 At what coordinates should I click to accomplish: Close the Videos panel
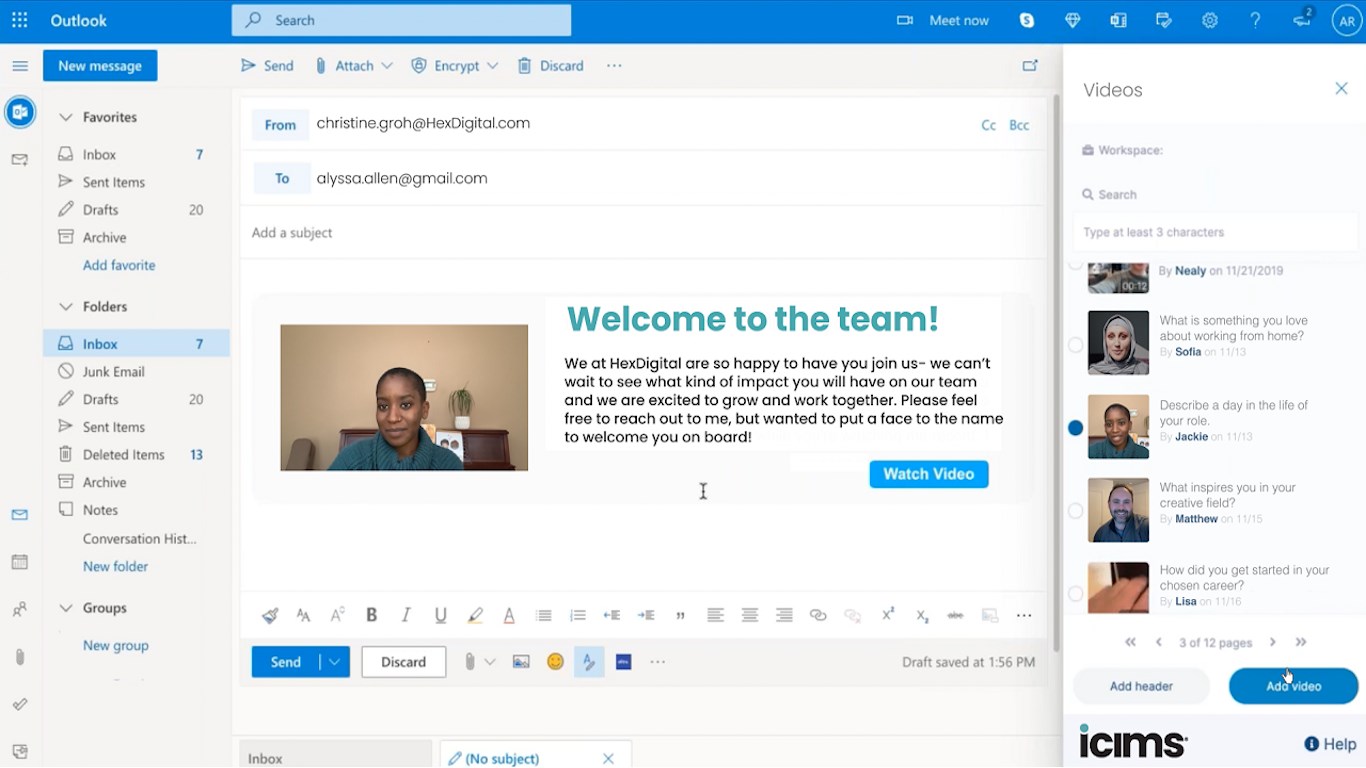tap(1341, 89)
